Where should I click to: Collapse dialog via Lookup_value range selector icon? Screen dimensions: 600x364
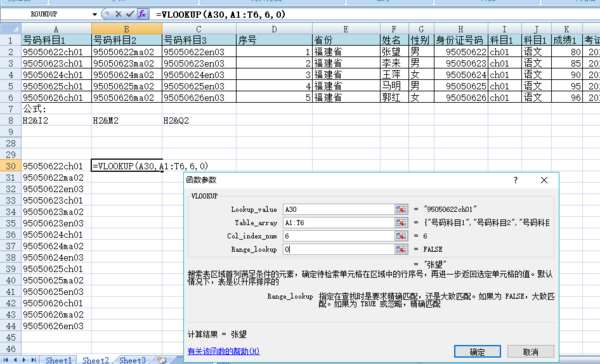point(401,209)
